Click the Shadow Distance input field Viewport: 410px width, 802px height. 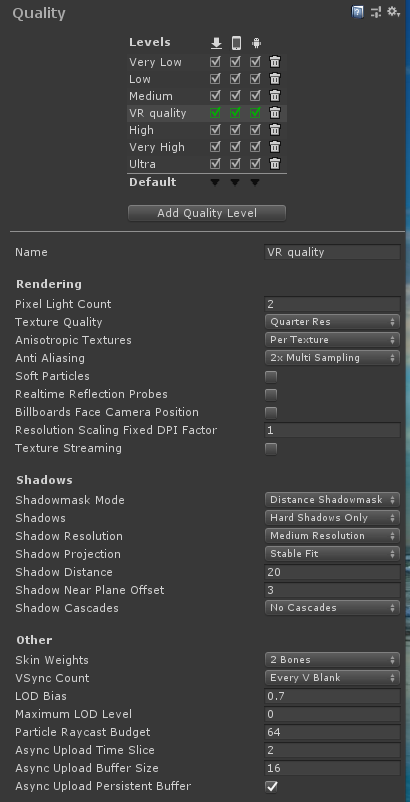[x=332, y=572]
